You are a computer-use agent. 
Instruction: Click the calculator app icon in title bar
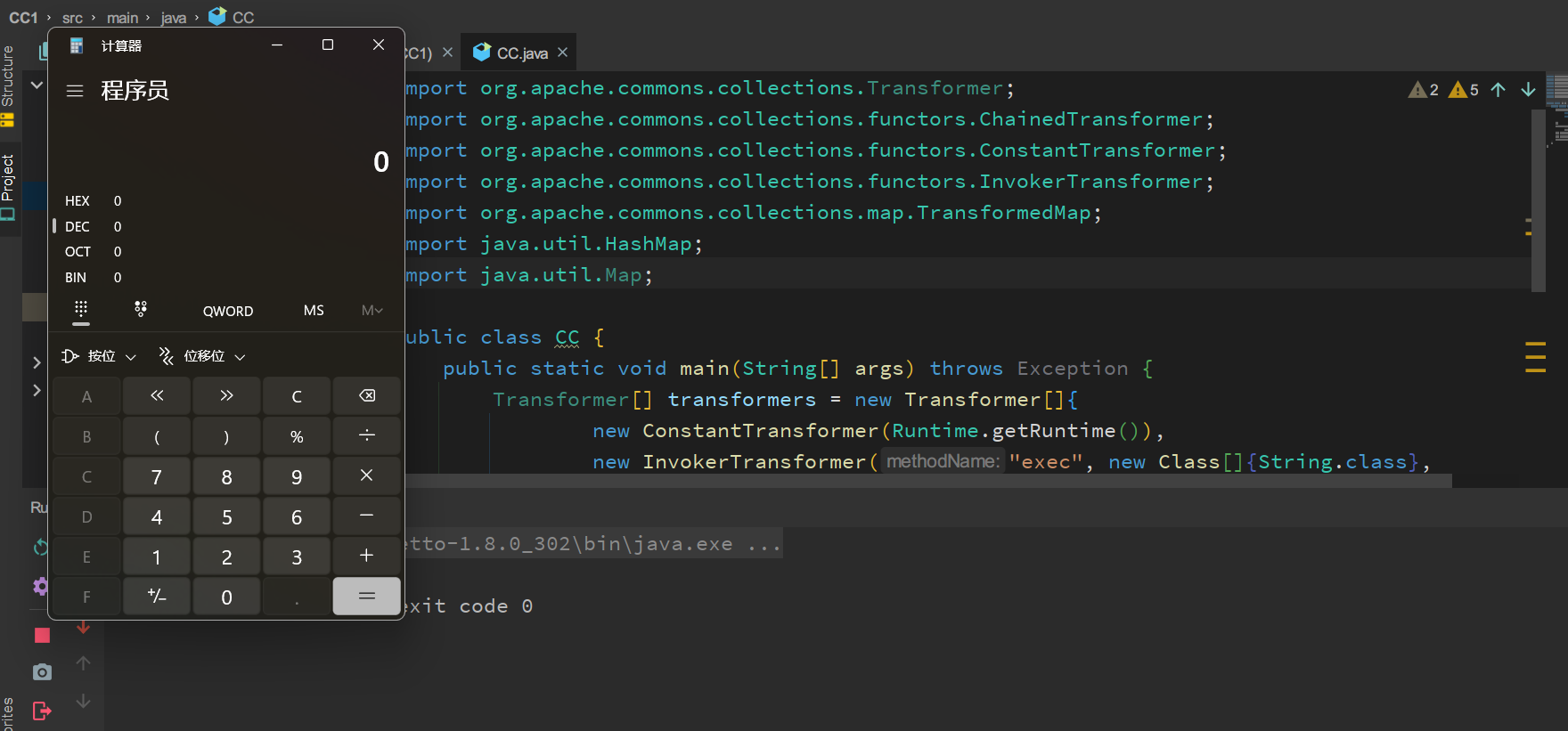[x=77, y=45]
